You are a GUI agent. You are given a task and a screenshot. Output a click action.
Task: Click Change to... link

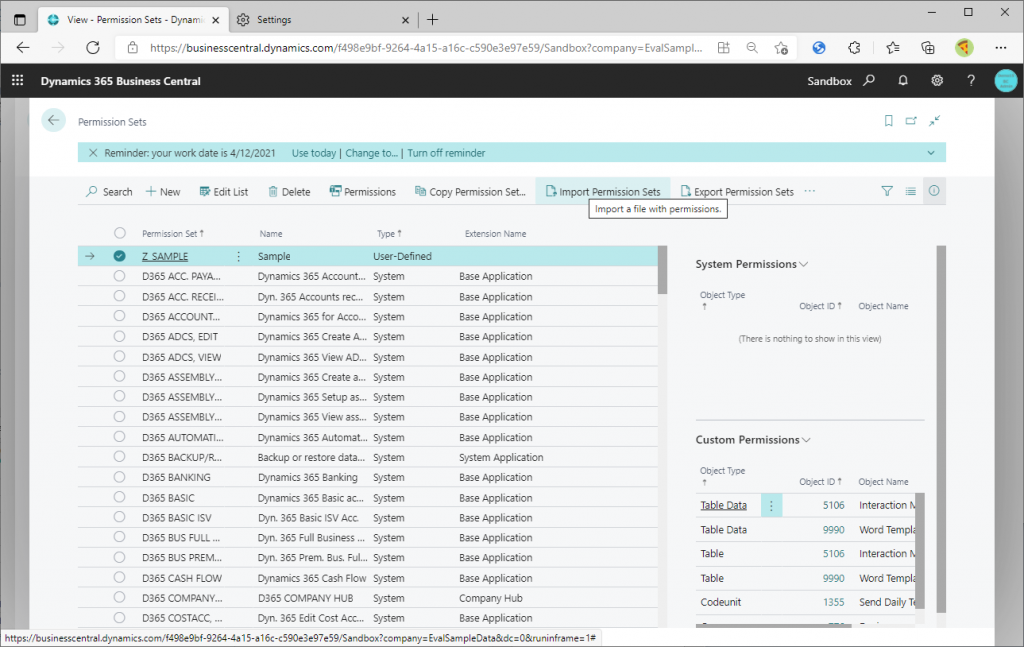click(x=371, y=153)
